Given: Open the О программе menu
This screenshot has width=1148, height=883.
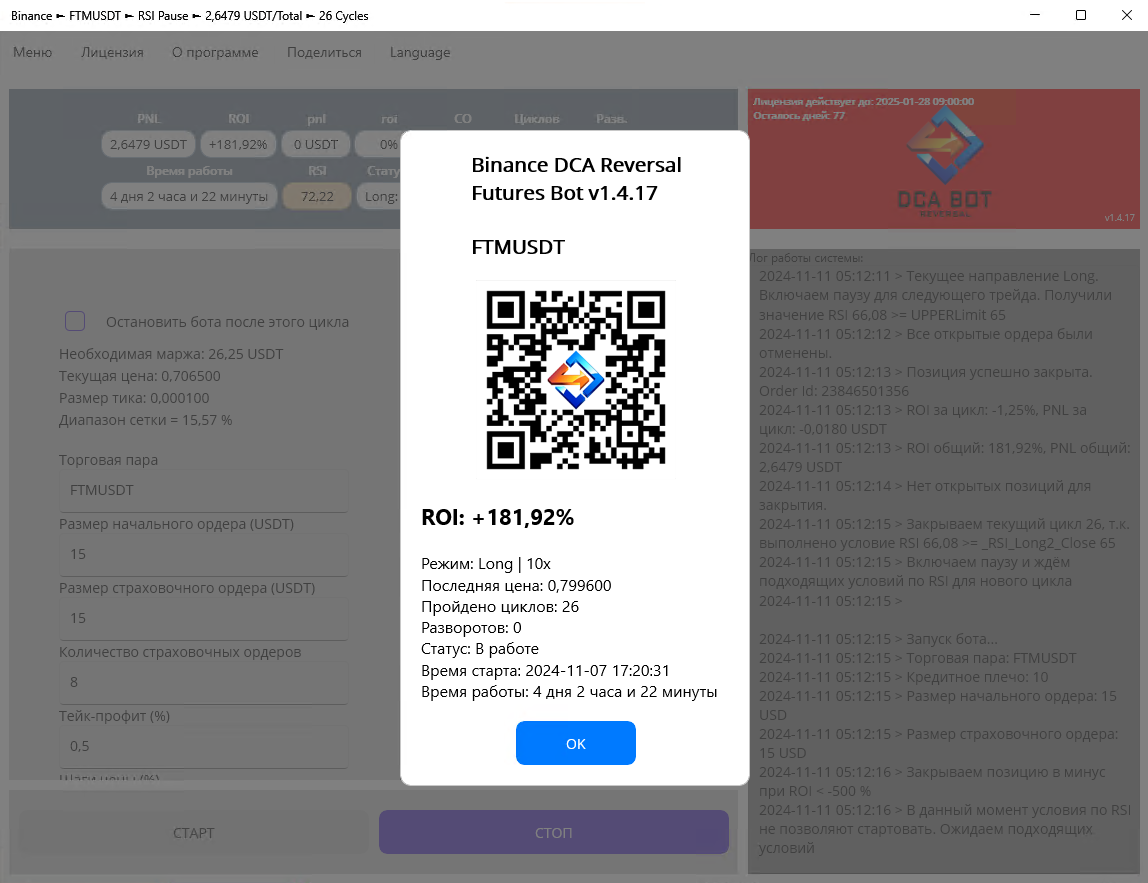Looking at the screenshot, I should (215, 53).
